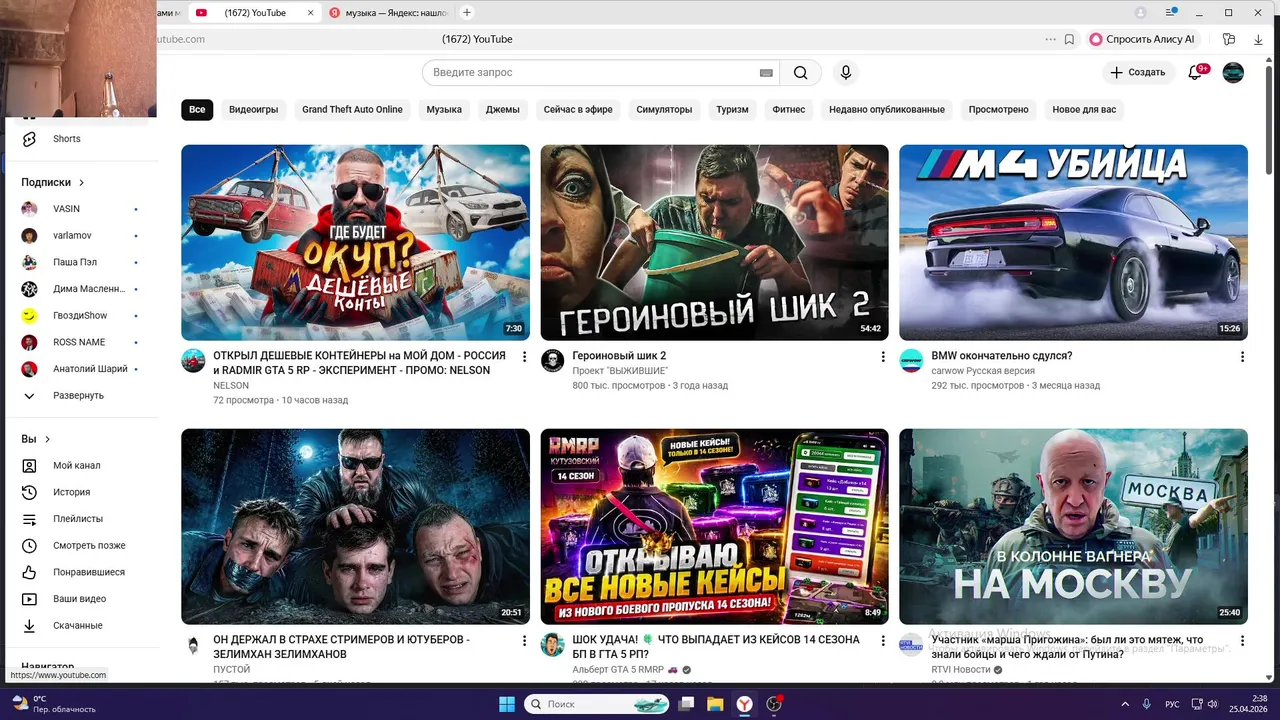Select the Все filter chip

[x=197, y=110]
